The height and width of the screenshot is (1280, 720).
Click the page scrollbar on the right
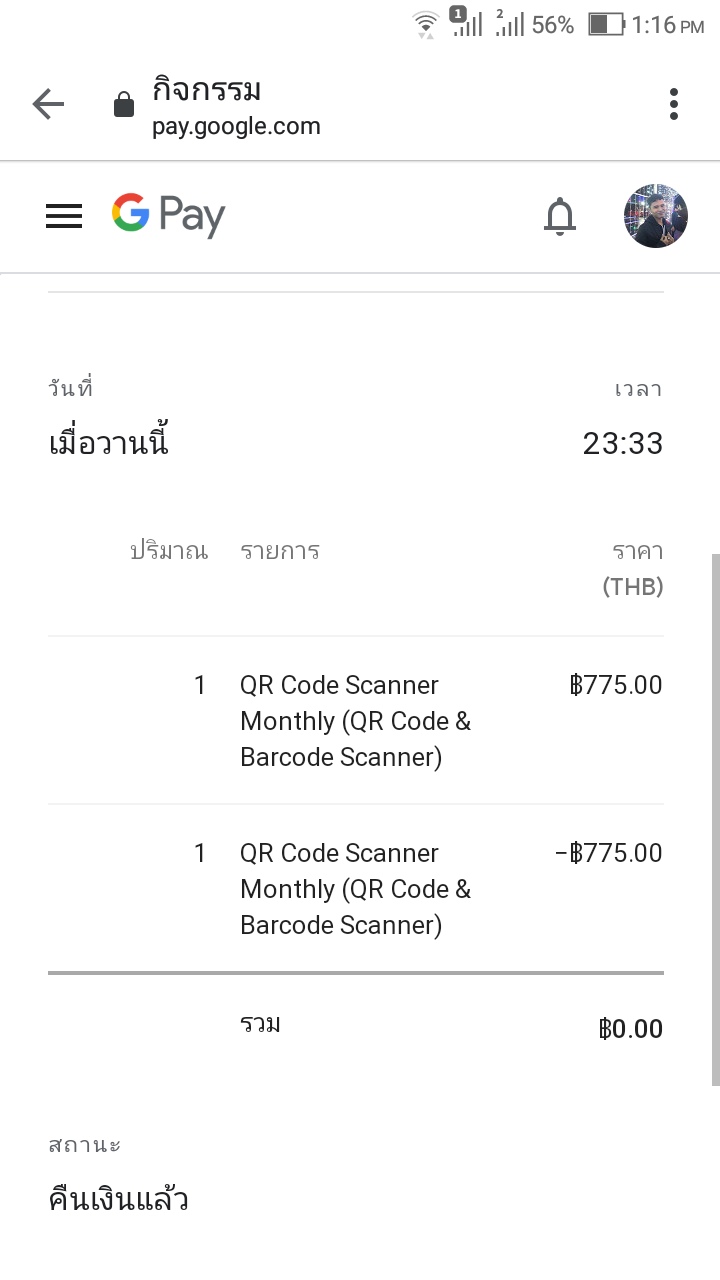click(x=714, y=820)
